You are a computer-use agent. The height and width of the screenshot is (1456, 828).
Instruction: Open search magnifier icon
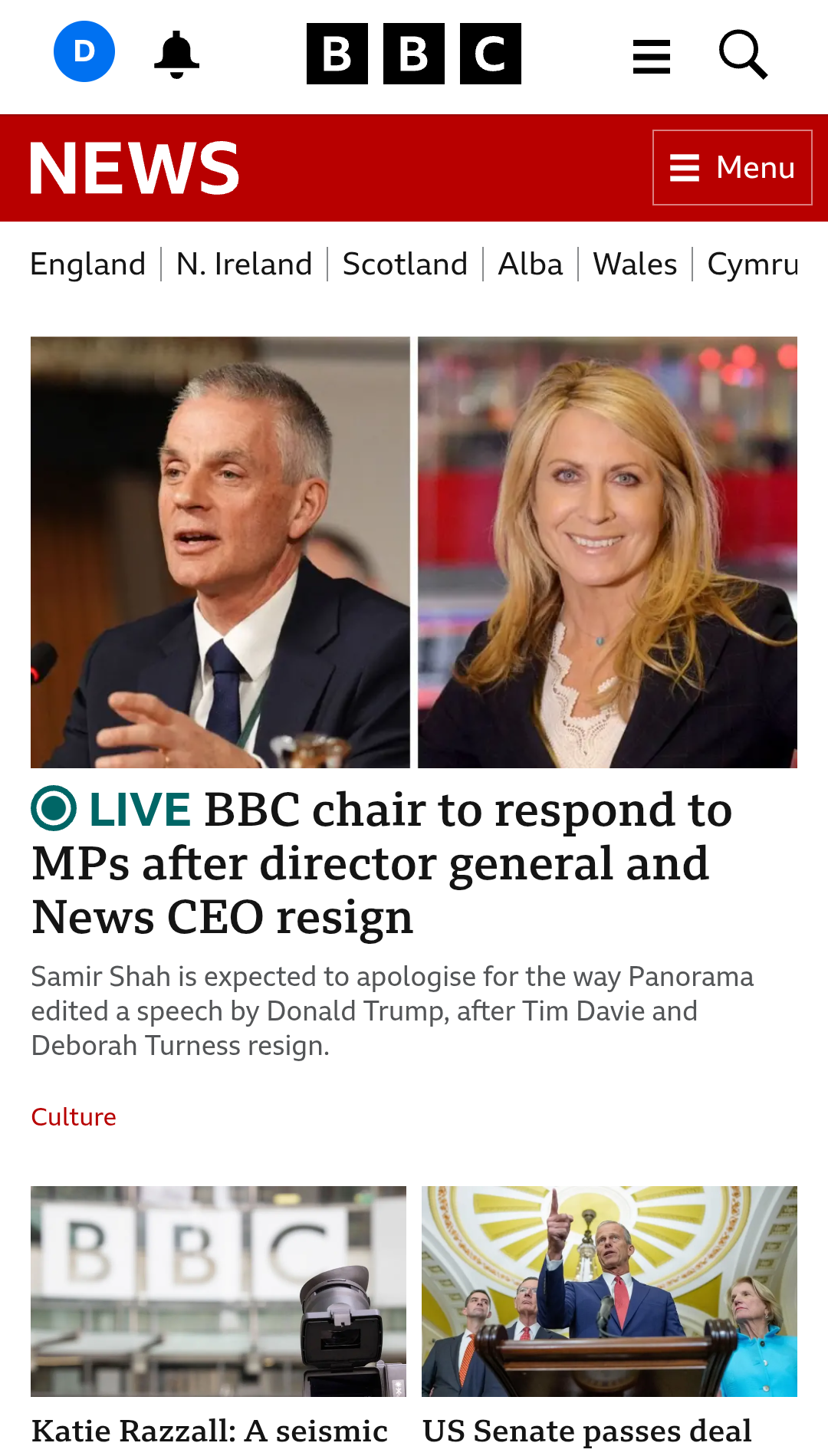743,54
